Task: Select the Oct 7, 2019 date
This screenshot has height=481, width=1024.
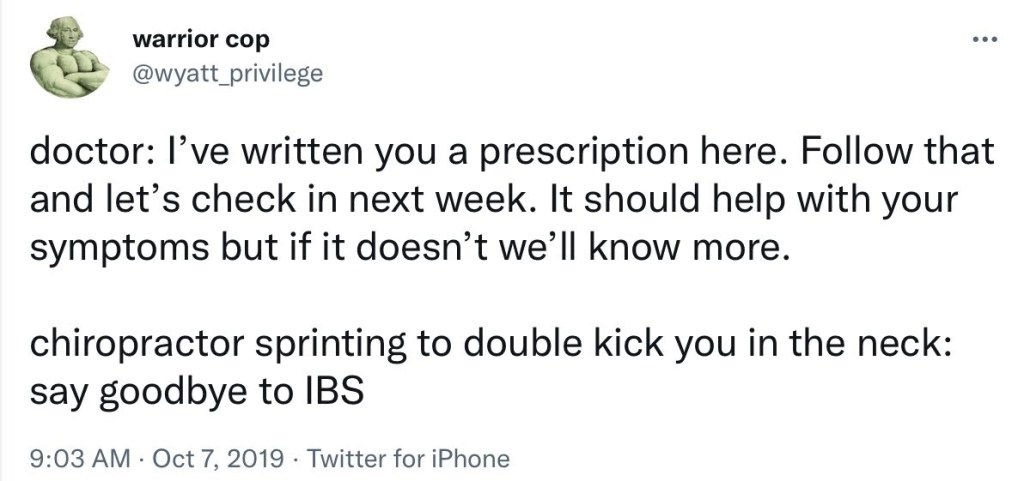Action: 217,458
